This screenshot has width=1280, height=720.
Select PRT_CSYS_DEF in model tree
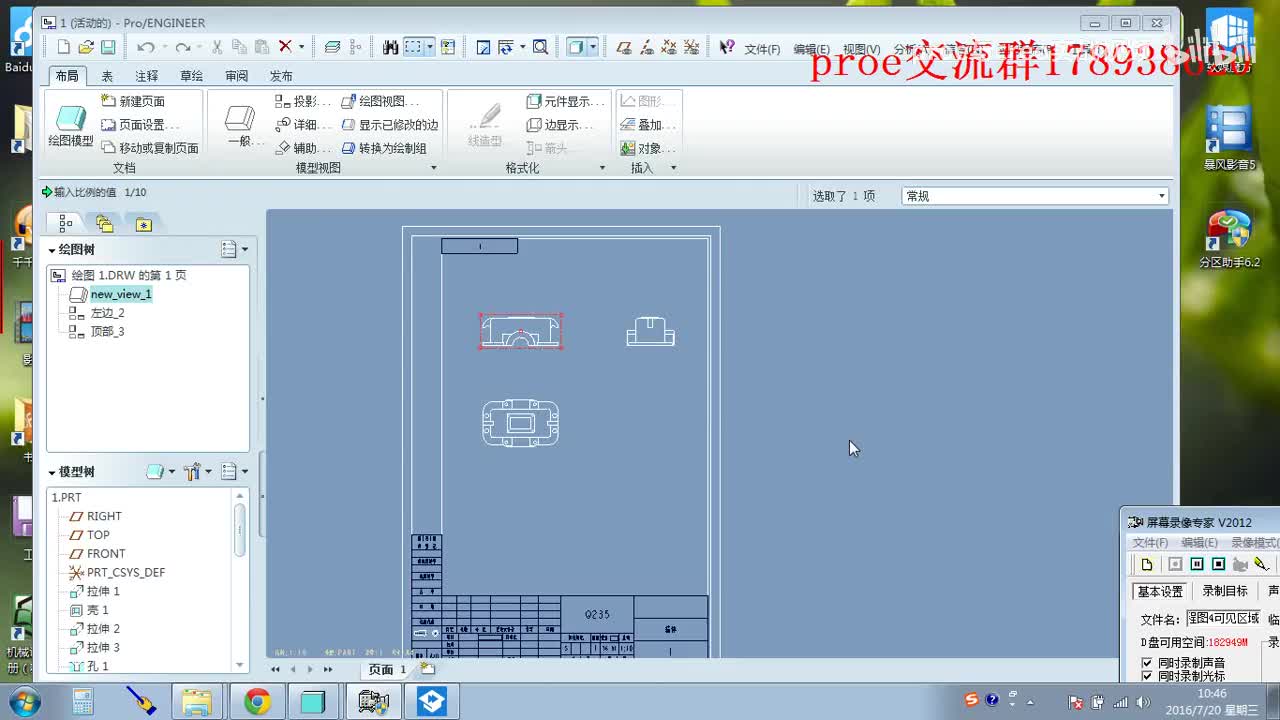(x=126, y=573)
